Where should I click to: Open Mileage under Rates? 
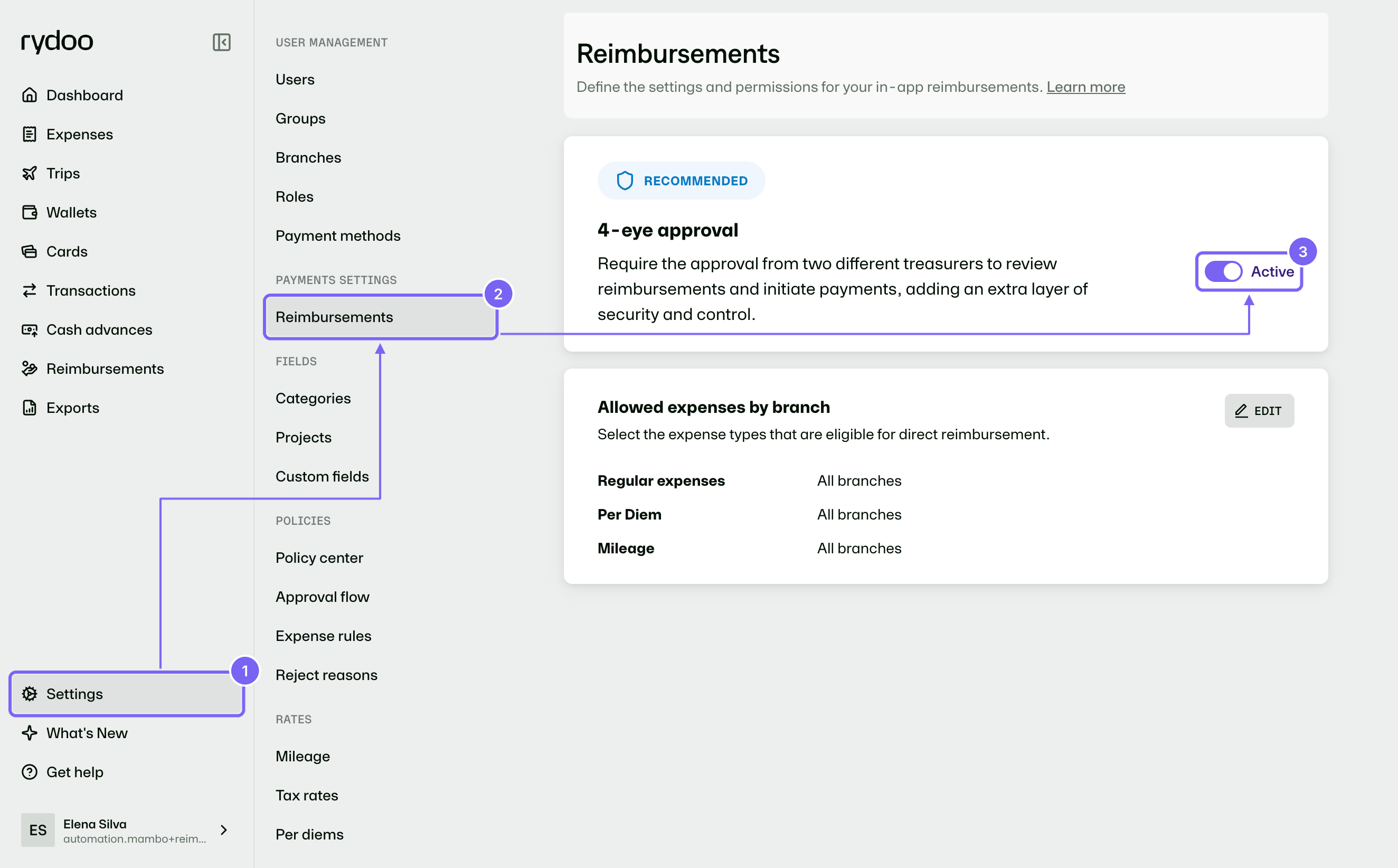pos(303,756)
